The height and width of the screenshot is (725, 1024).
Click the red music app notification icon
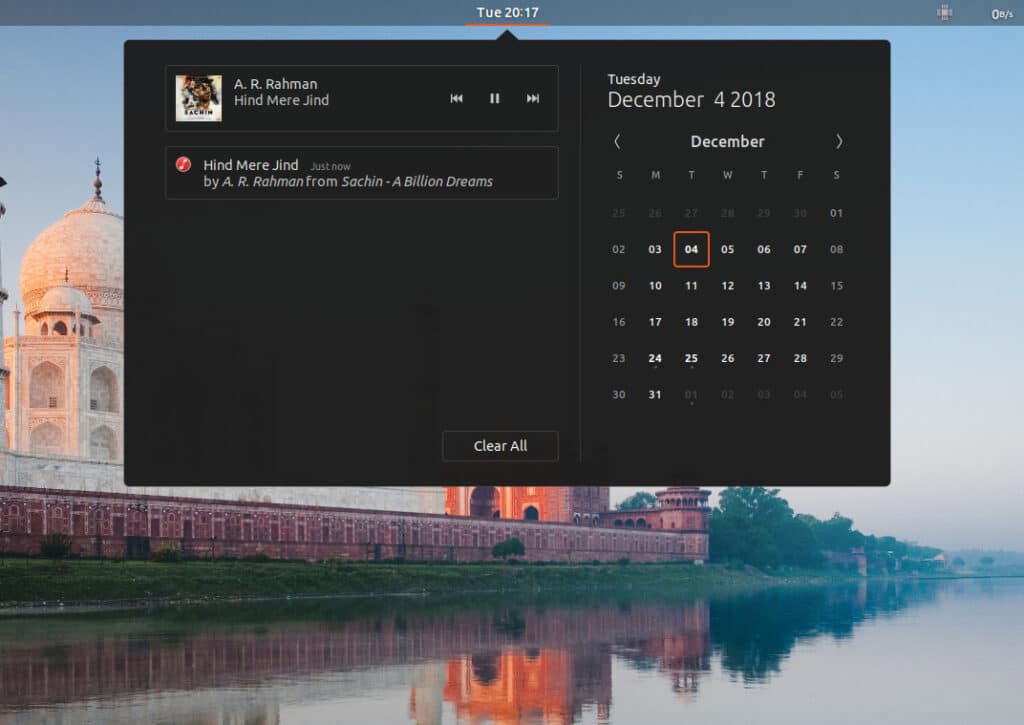click(x=183, y=164)
